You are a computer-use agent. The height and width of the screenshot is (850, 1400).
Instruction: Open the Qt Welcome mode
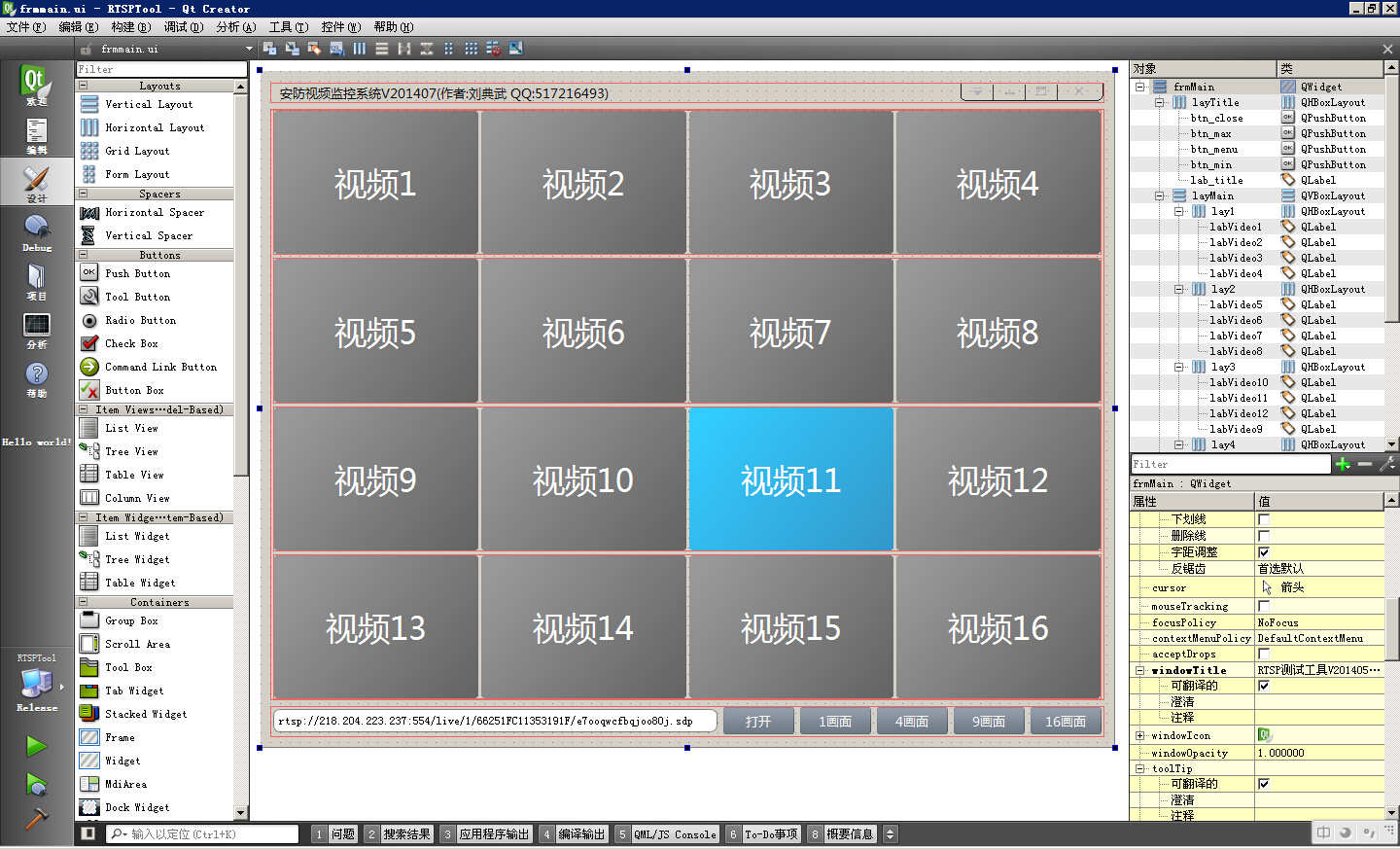pos(36,85)
